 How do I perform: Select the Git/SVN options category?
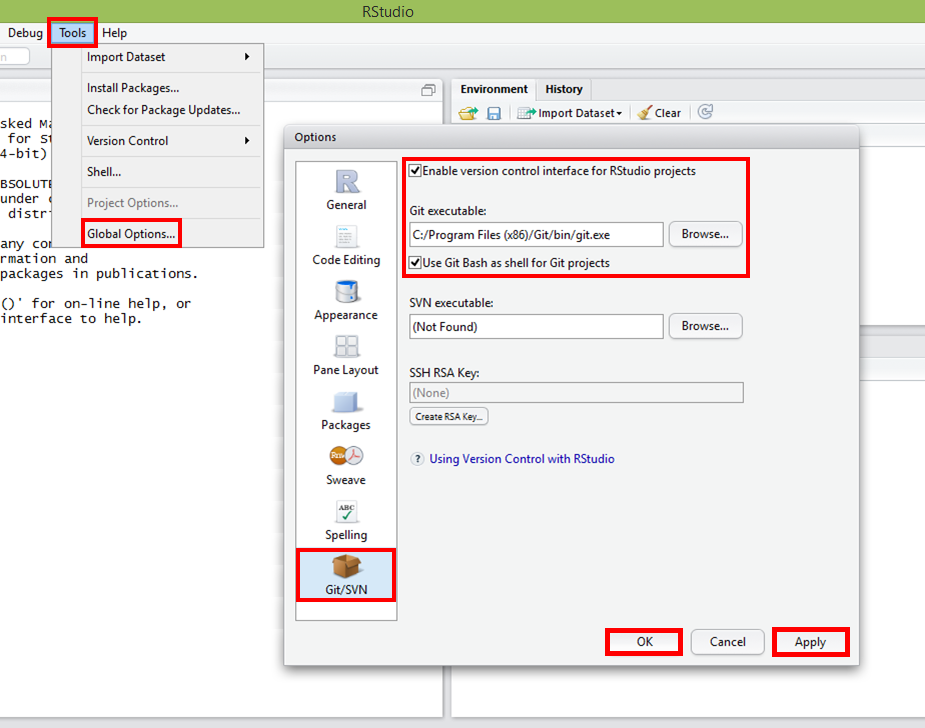[x=346, y=575]
